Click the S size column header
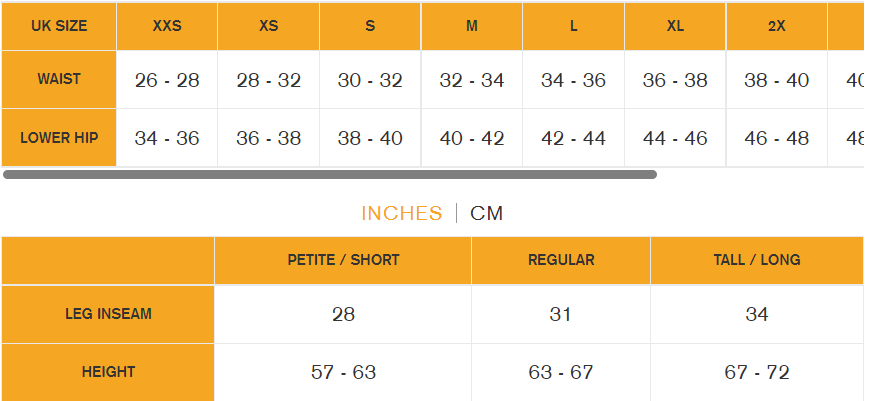Image resolution: width=870 pixels, height=401 pixels. coord(370,26)
